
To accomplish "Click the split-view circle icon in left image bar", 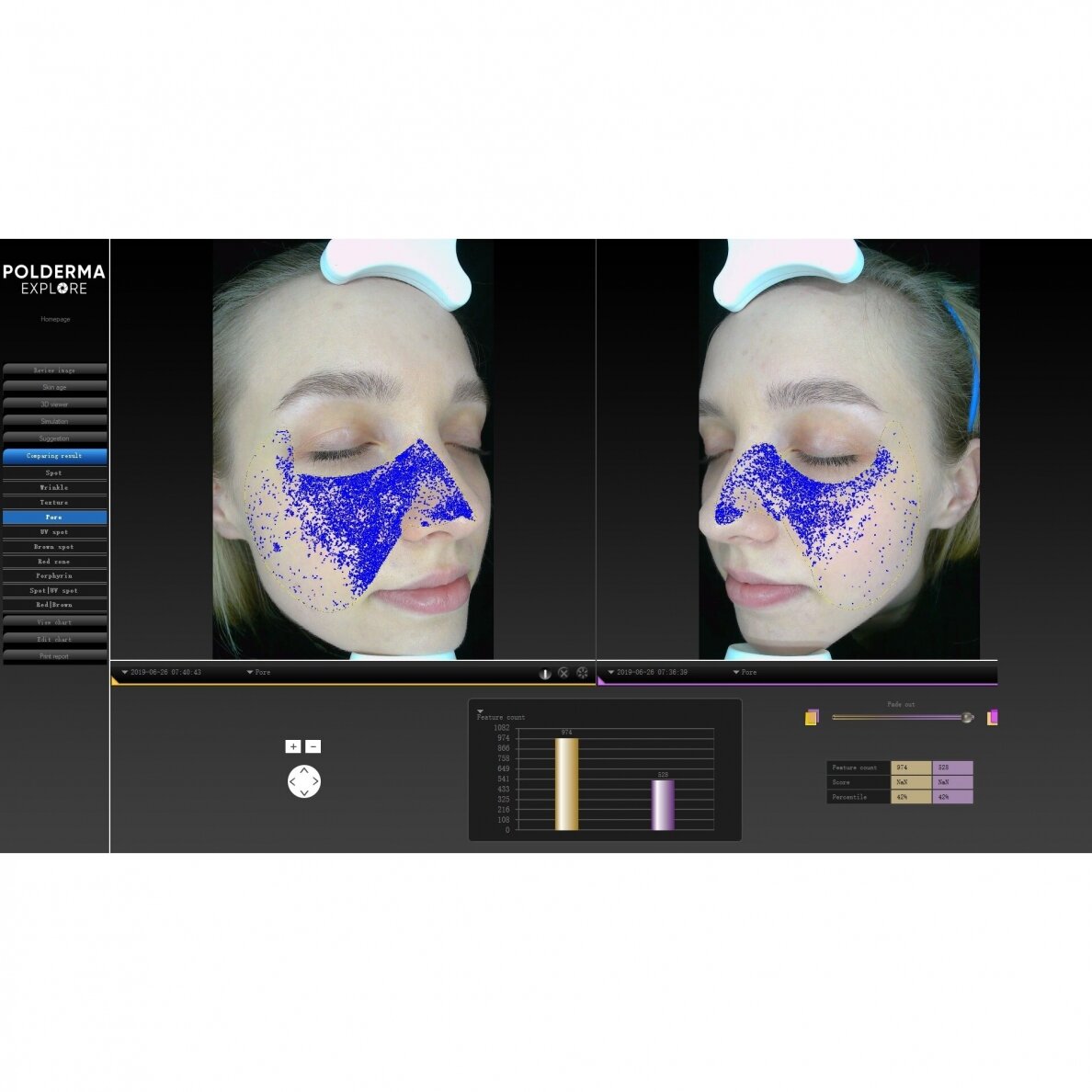I will point(545,674).
